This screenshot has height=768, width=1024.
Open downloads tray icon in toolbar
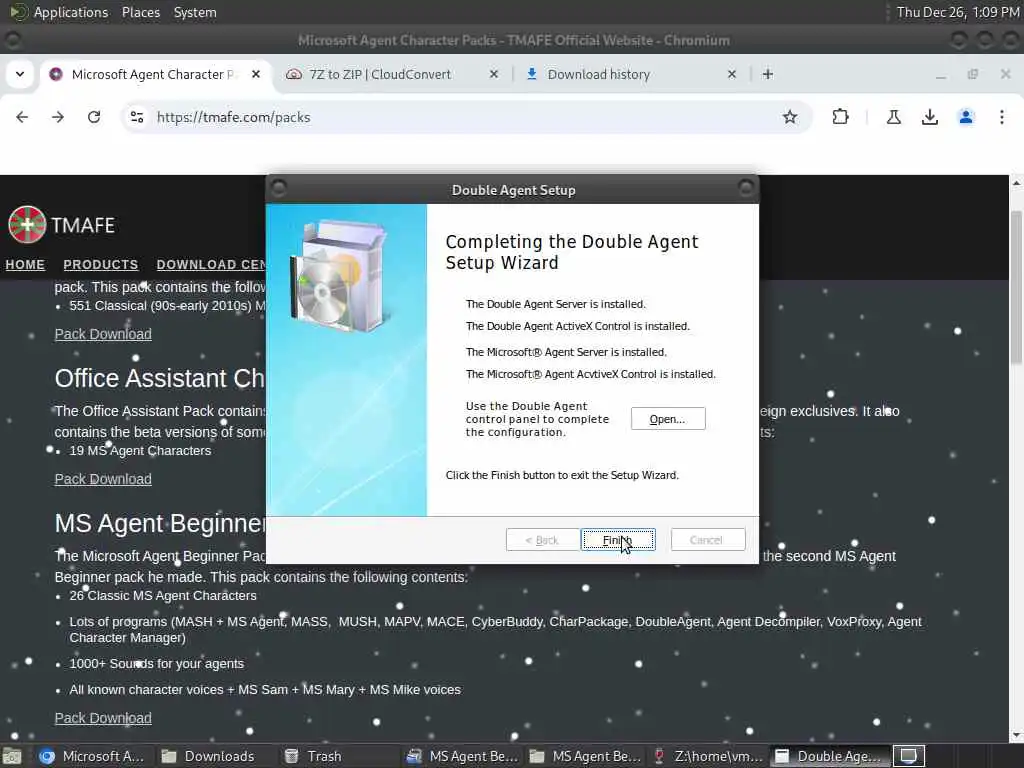click(929, 117)
